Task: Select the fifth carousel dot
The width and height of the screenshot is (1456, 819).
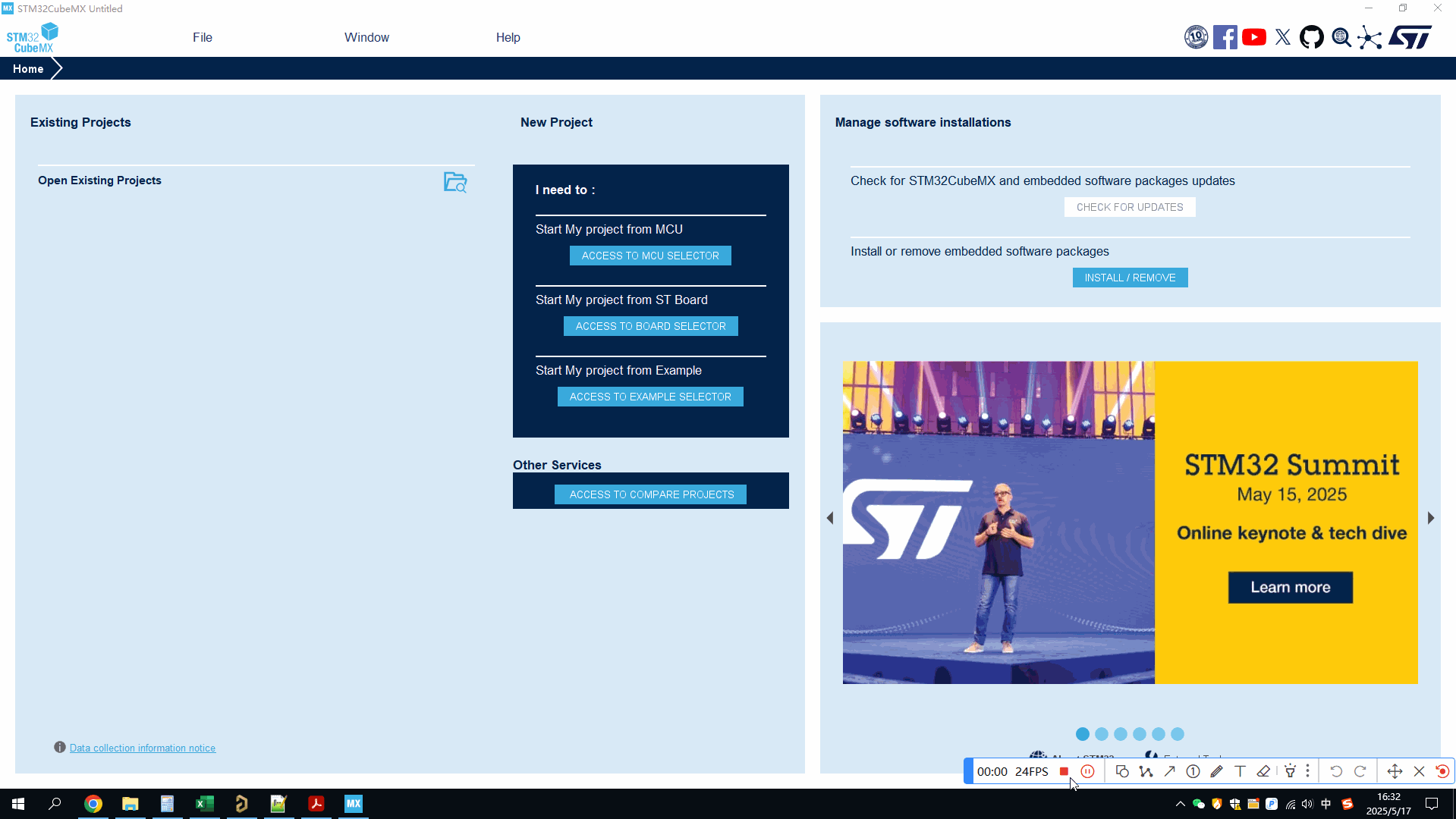Action: 1159,734
